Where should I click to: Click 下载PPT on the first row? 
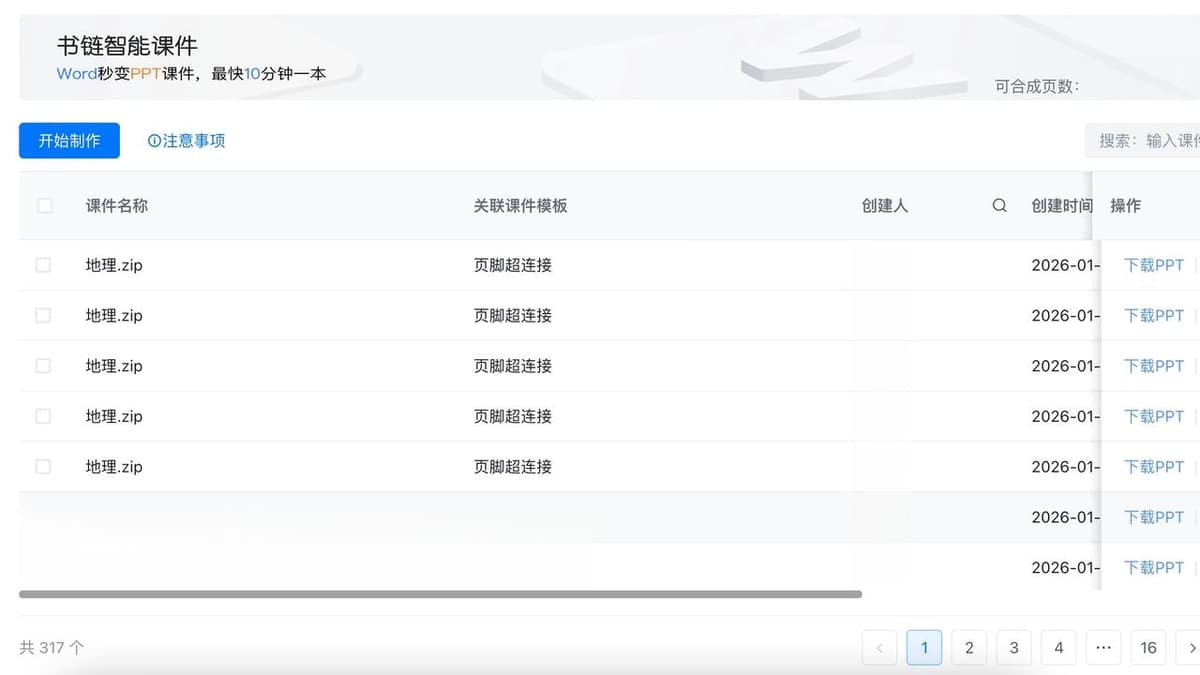coord(1154,265)
